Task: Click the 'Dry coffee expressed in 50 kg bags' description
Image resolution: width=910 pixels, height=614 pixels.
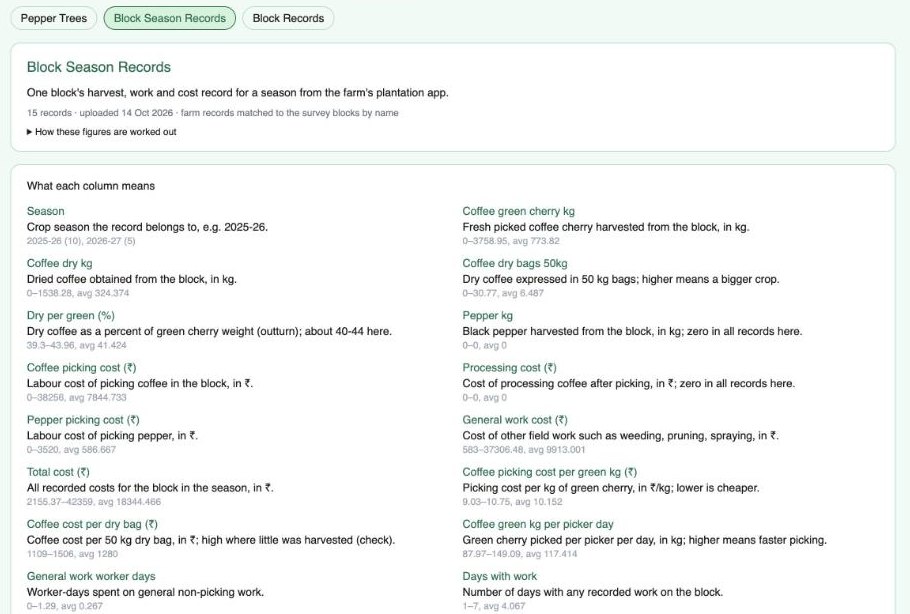Action: 621,279
